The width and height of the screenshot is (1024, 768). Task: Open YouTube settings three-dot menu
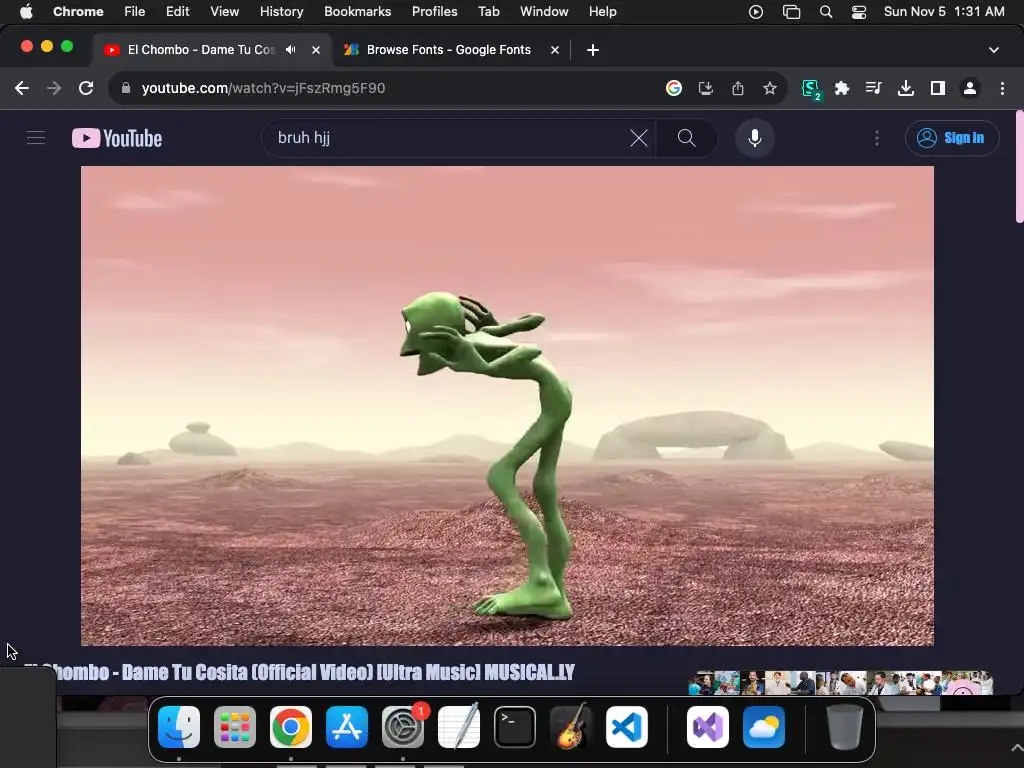pyautogui.click(x=876, y=138)
